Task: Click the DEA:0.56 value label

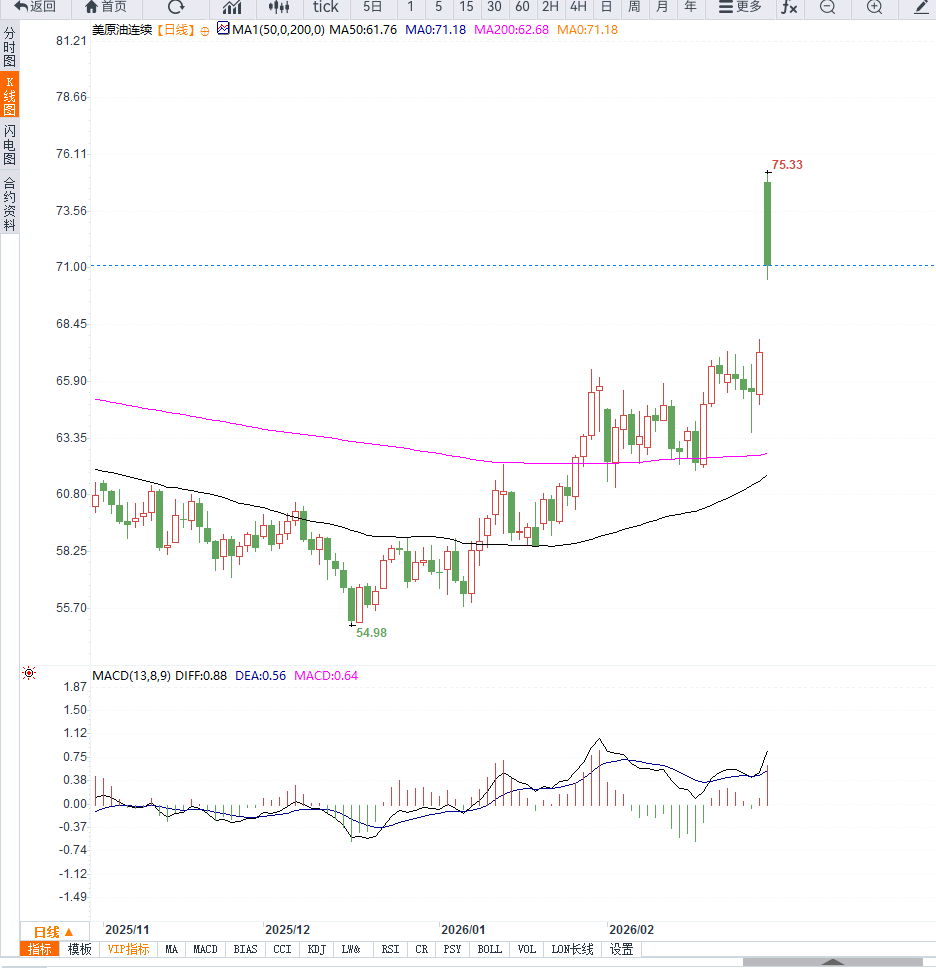Action: pyautogui.click(x=261, y=675)
